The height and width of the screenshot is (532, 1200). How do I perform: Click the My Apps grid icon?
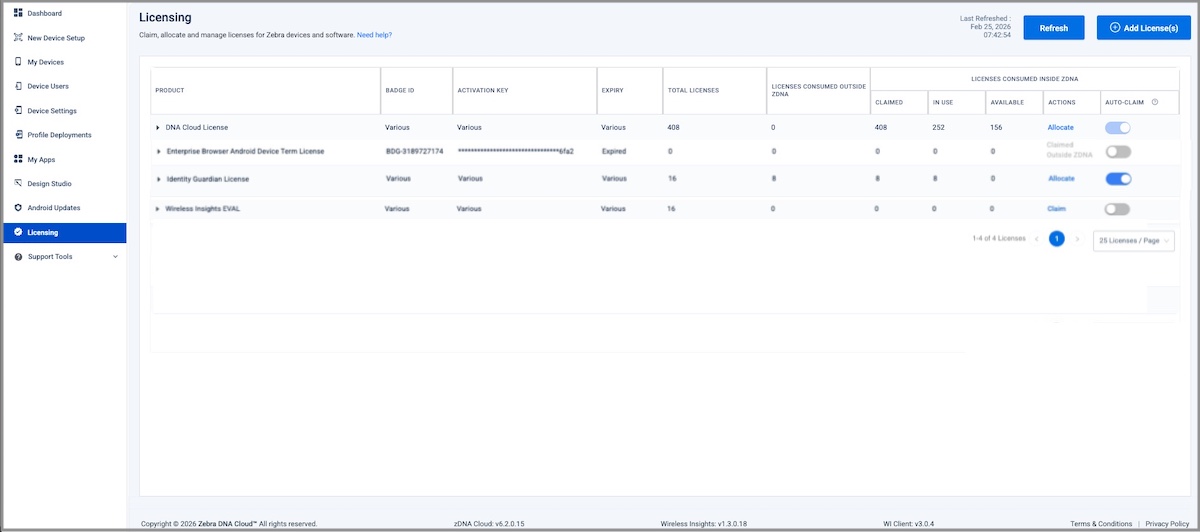pyautogui.click(x=18, y=159)
